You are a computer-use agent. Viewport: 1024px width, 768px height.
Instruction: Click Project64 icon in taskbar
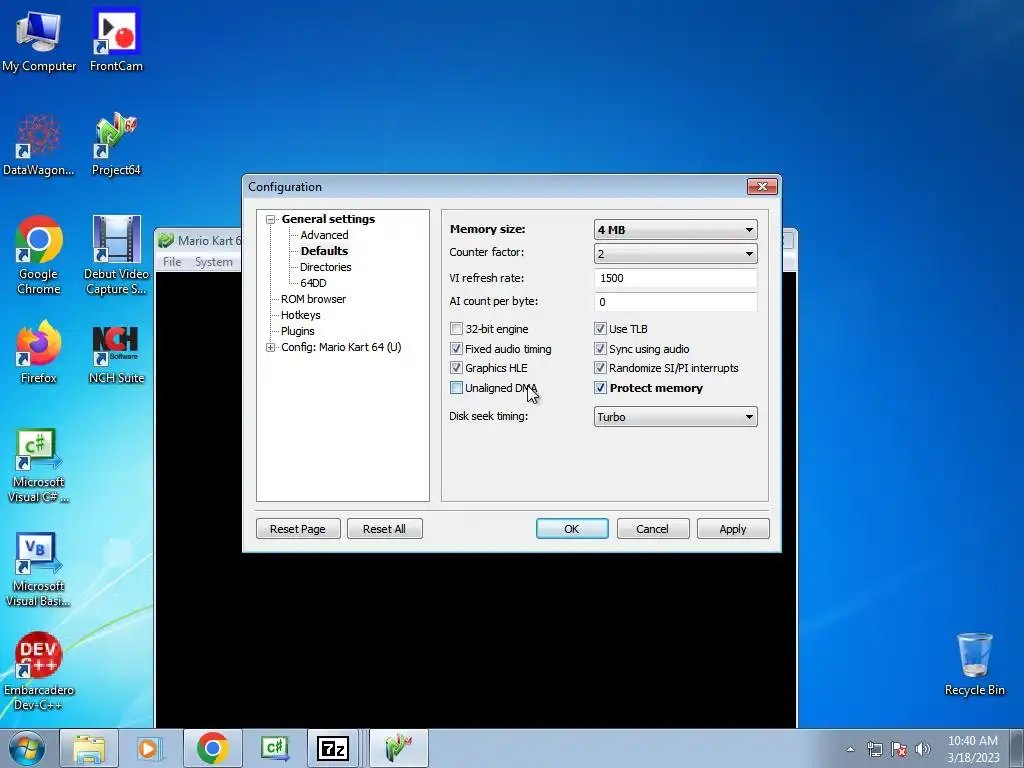(399, 748)
